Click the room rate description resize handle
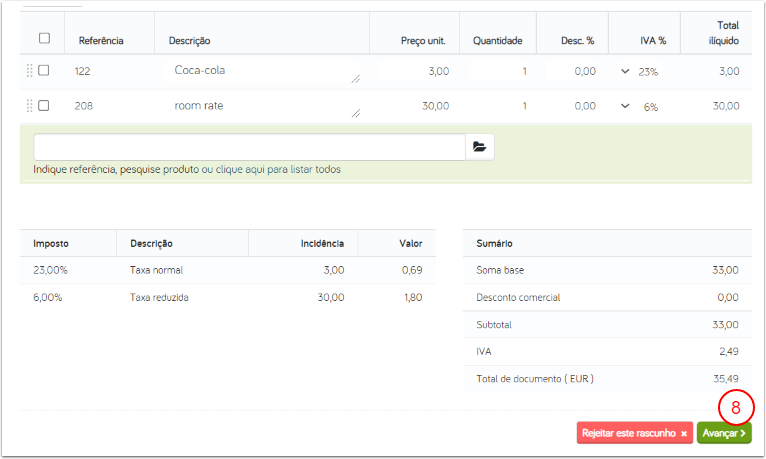766x459 pixels. [355, 114]
